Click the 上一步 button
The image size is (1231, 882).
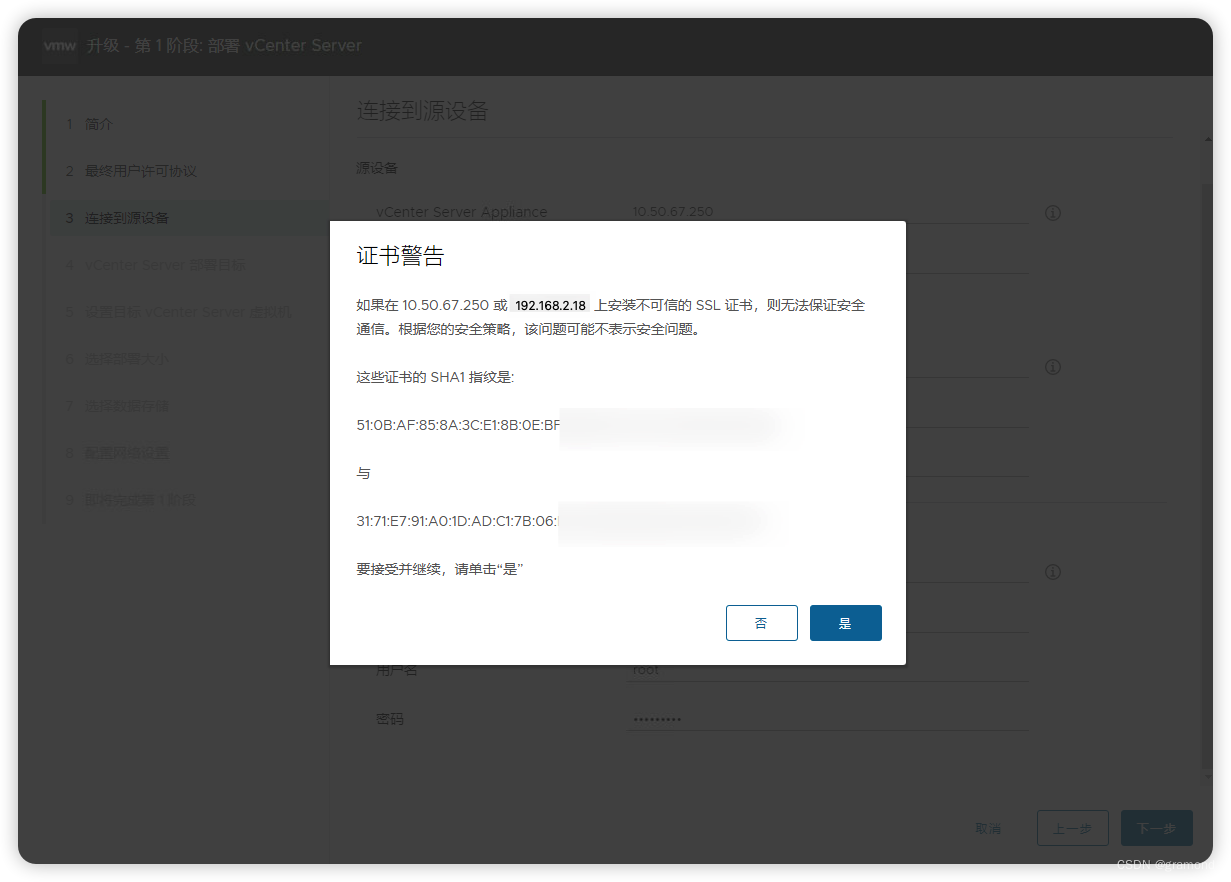1072,827
